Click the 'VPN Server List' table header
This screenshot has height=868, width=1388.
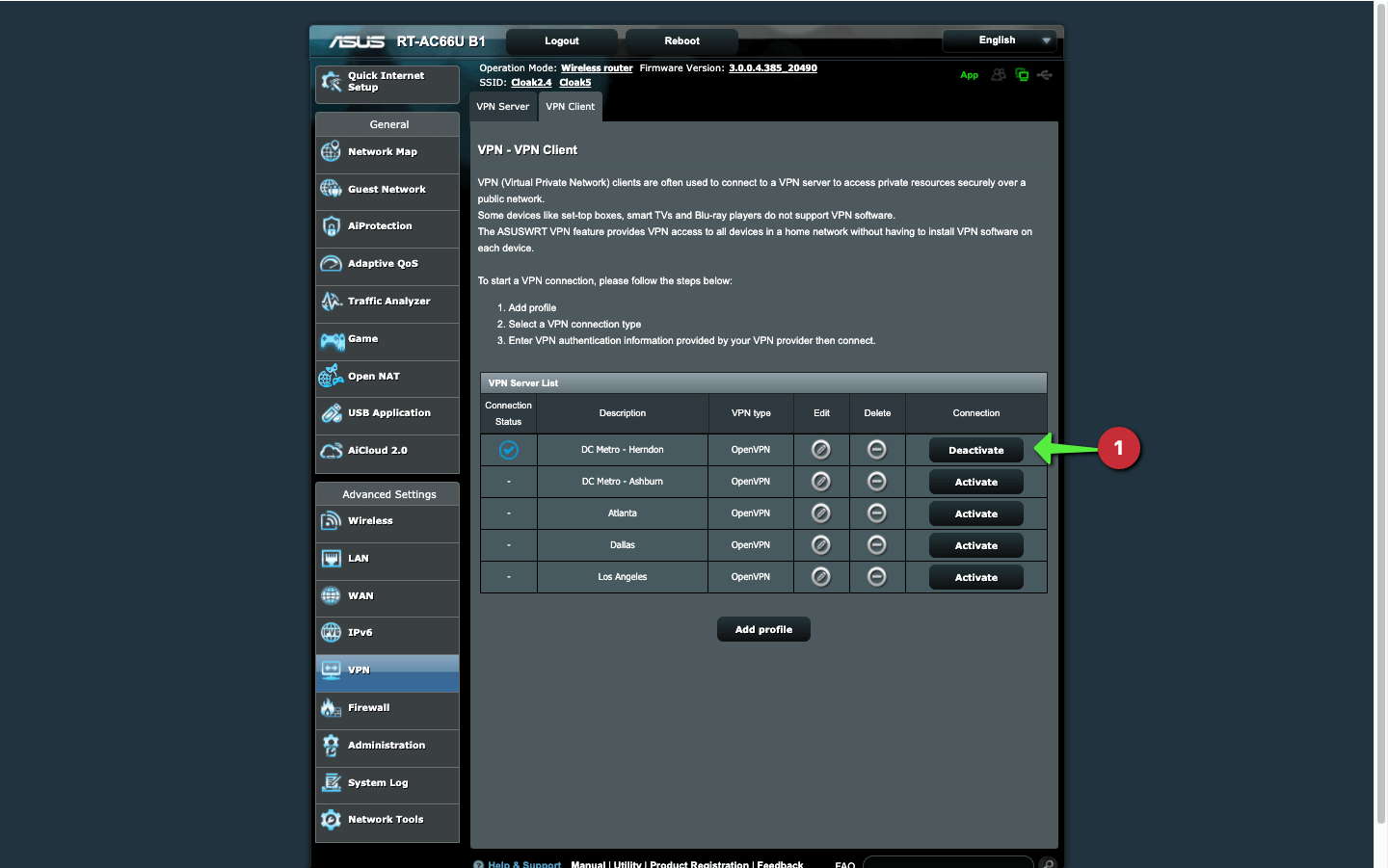(x=763, y=383)
